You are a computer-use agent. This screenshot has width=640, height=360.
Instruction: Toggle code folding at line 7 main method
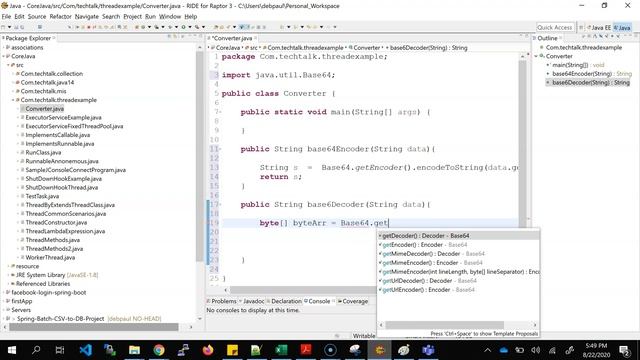pos(220,112)
